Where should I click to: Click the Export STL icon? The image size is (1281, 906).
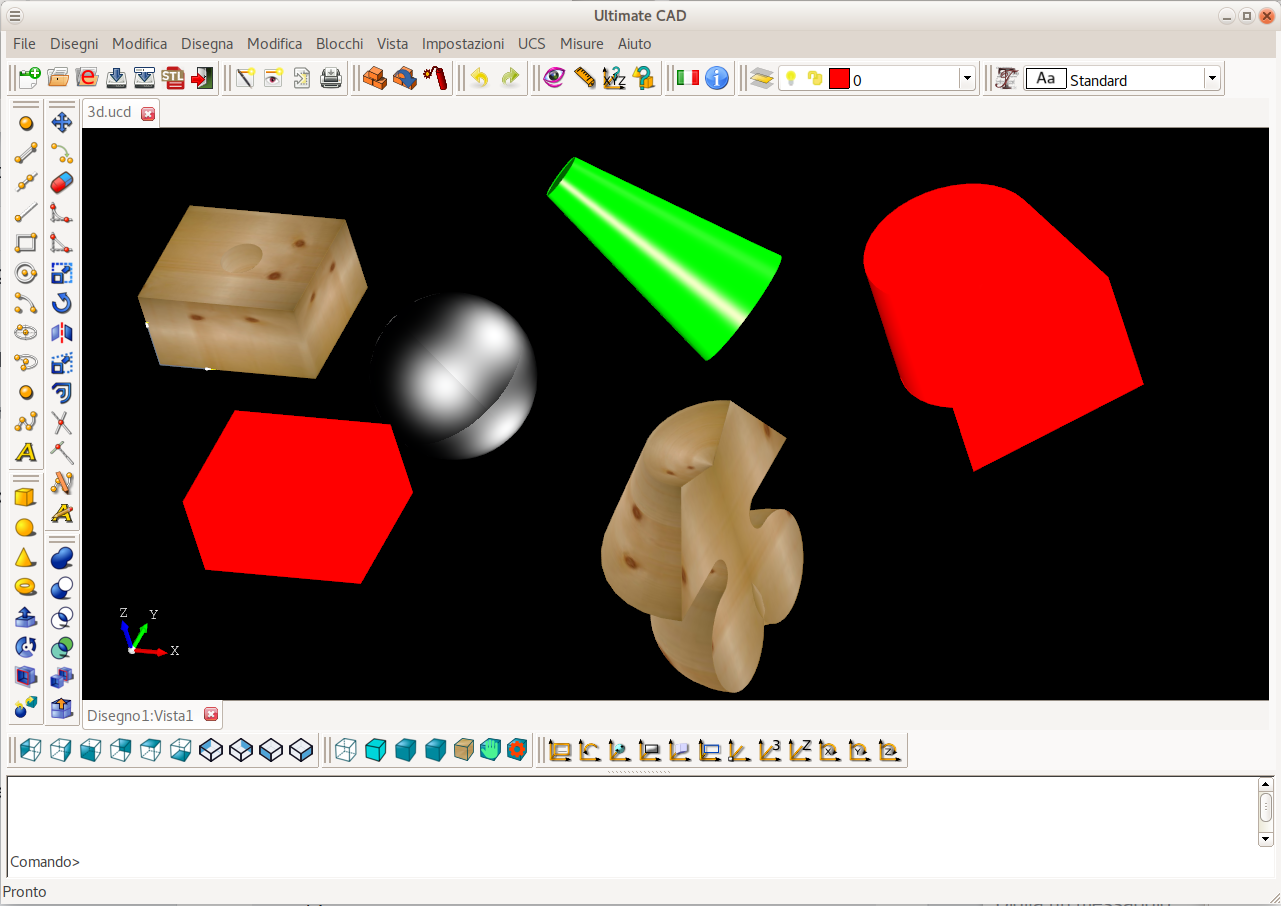(x=174, y=78)
